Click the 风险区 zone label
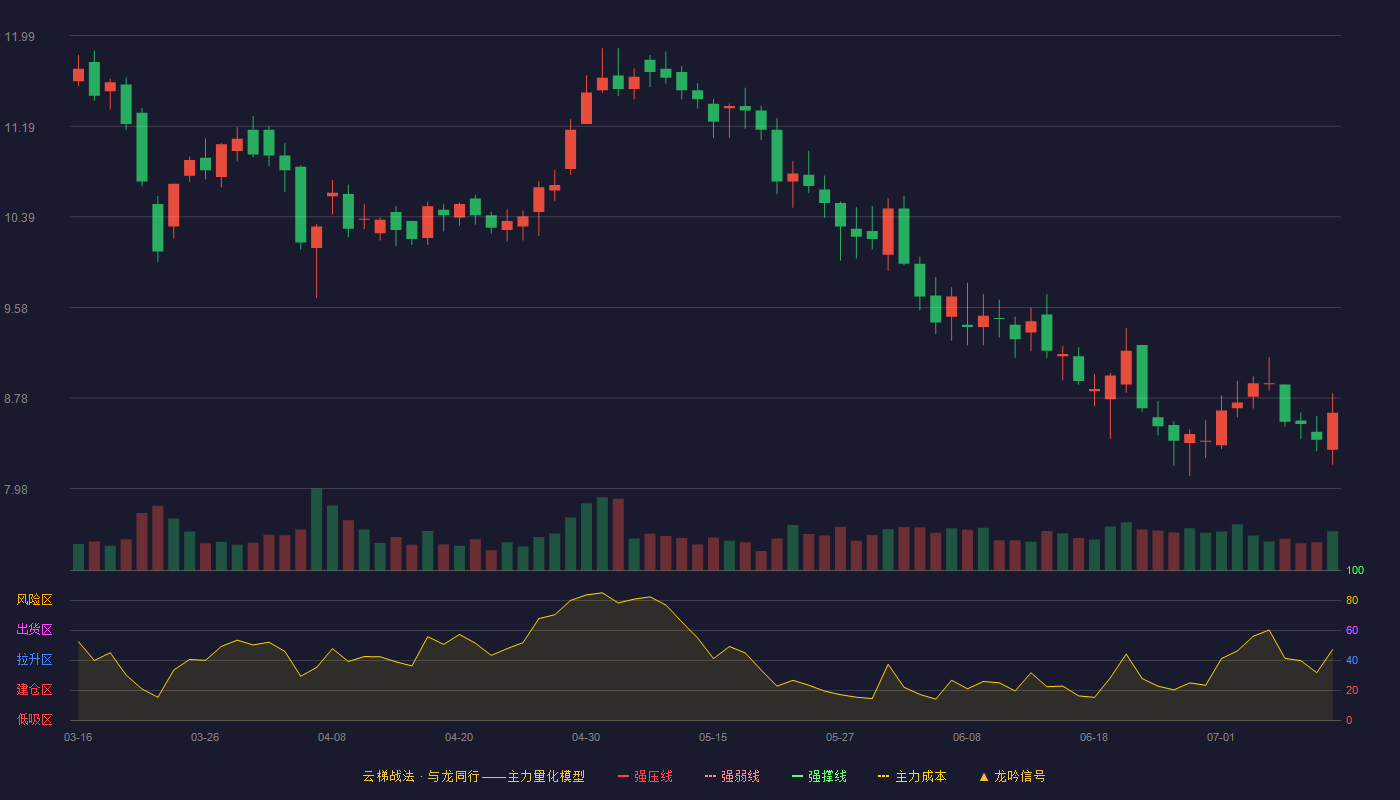 pos(34,600)
